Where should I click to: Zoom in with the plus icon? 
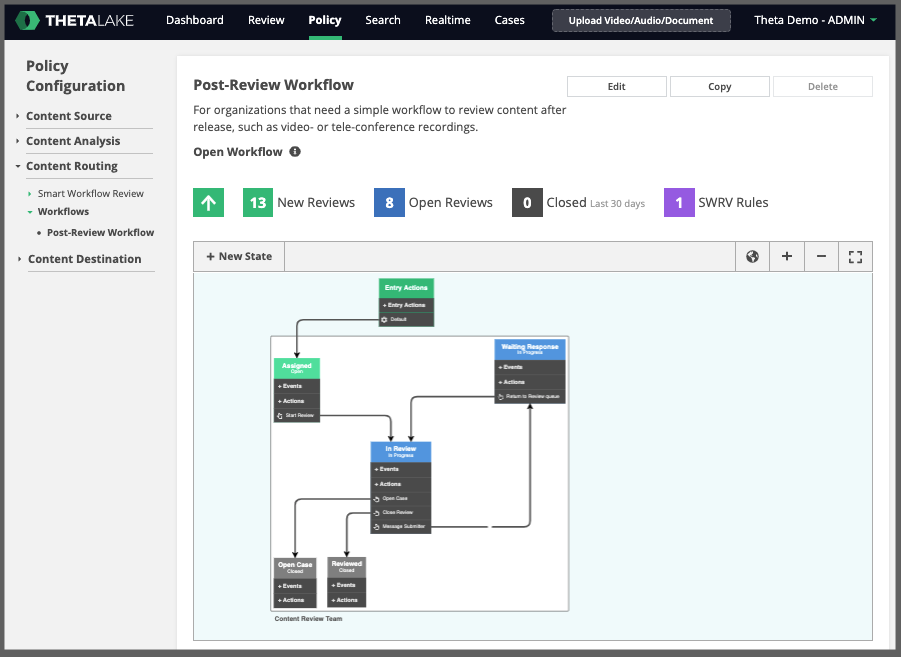click(787, 256)
